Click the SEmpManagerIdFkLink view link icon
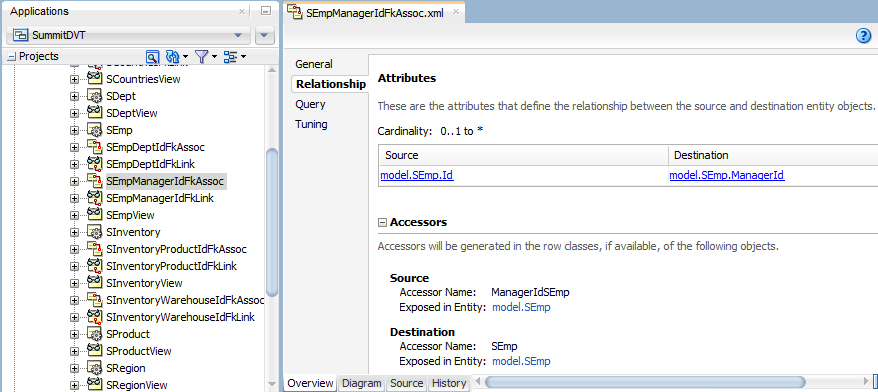This screenshot has height=392, width=878. click(x=94, y=198)
